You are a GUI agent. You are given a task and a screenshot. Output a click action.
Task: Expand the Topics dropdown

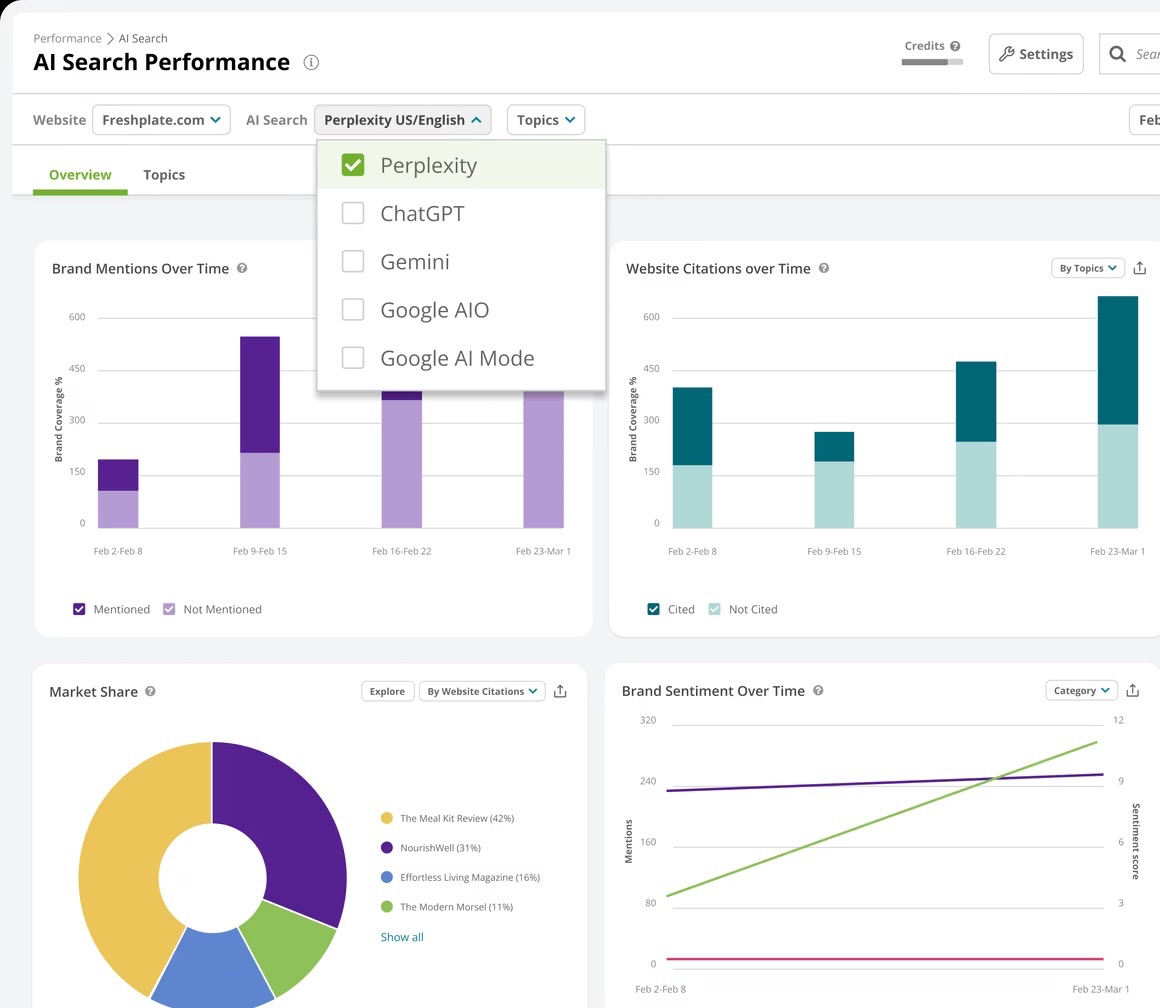pyautogui.click(x=545, y=119)
